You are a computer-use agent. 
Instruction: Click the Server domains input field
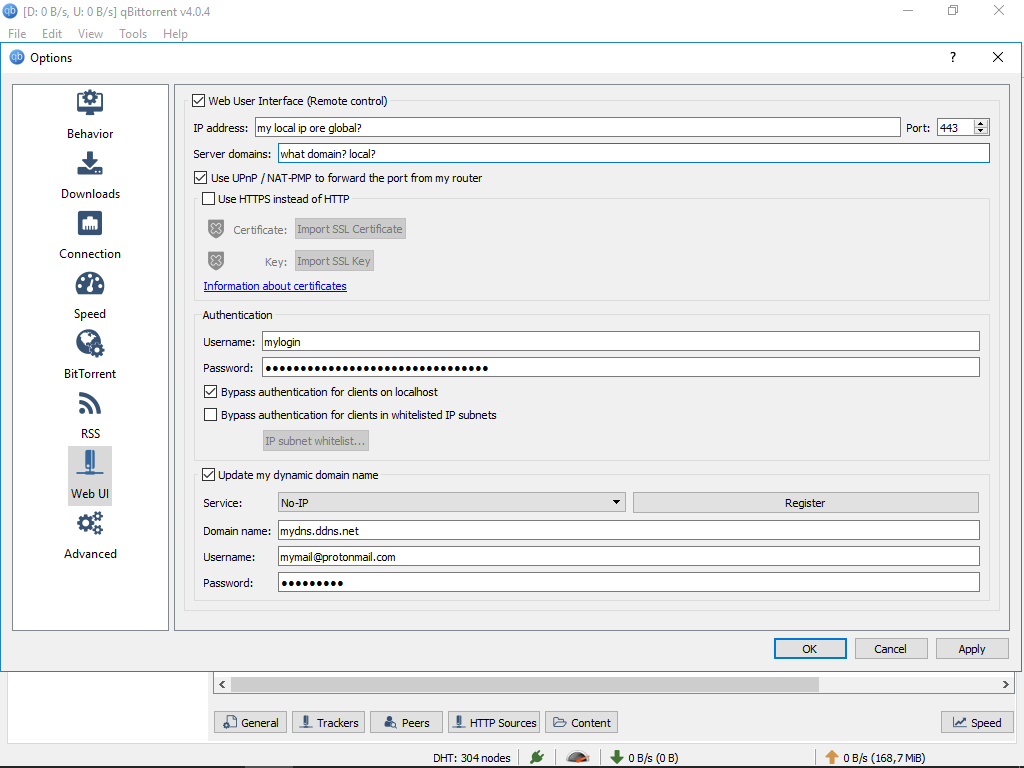coord(633,153)
